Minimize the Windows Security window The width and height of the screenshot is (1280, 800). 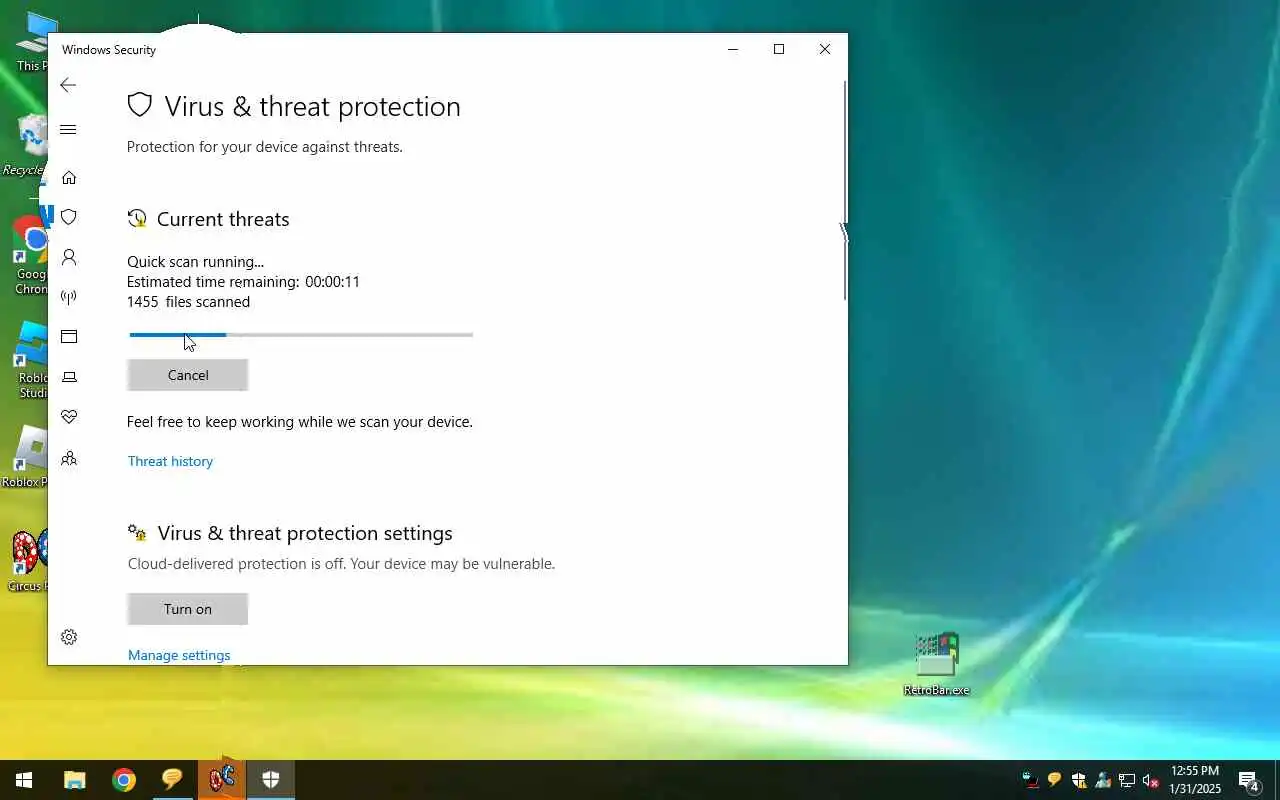(x=733, y=49)
